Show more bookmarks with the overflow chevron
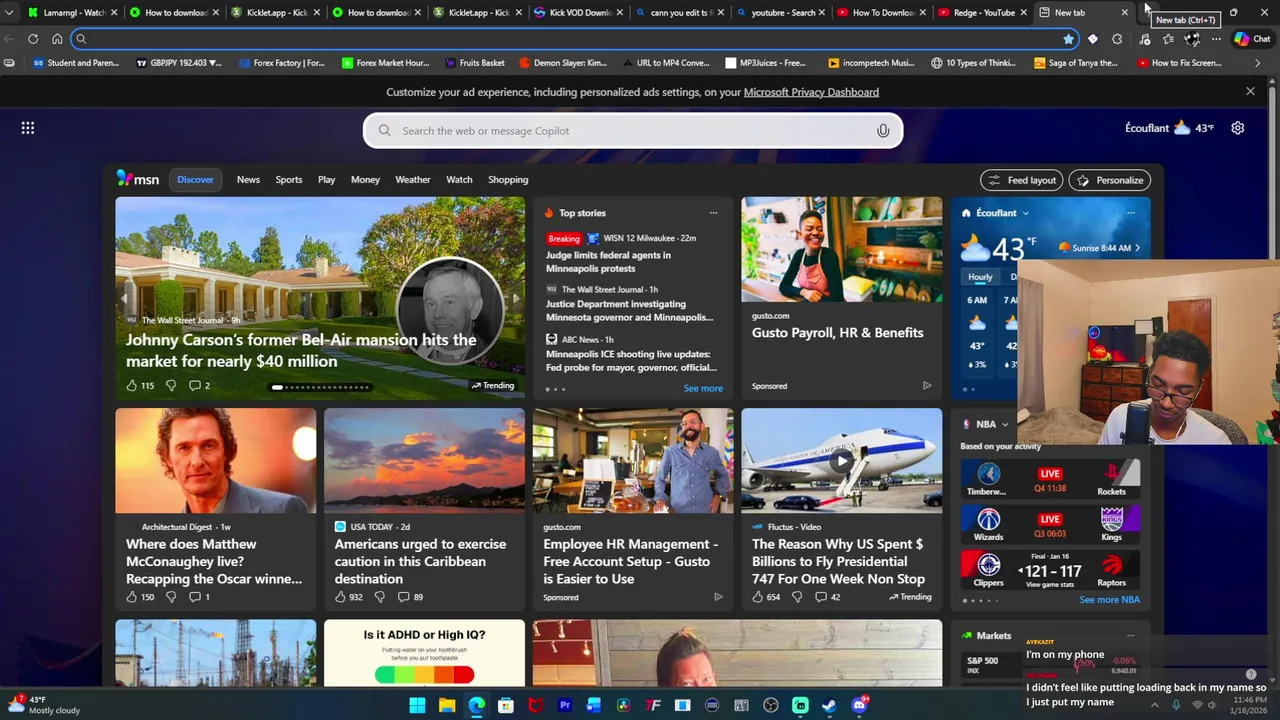 tap(1257, 63)
